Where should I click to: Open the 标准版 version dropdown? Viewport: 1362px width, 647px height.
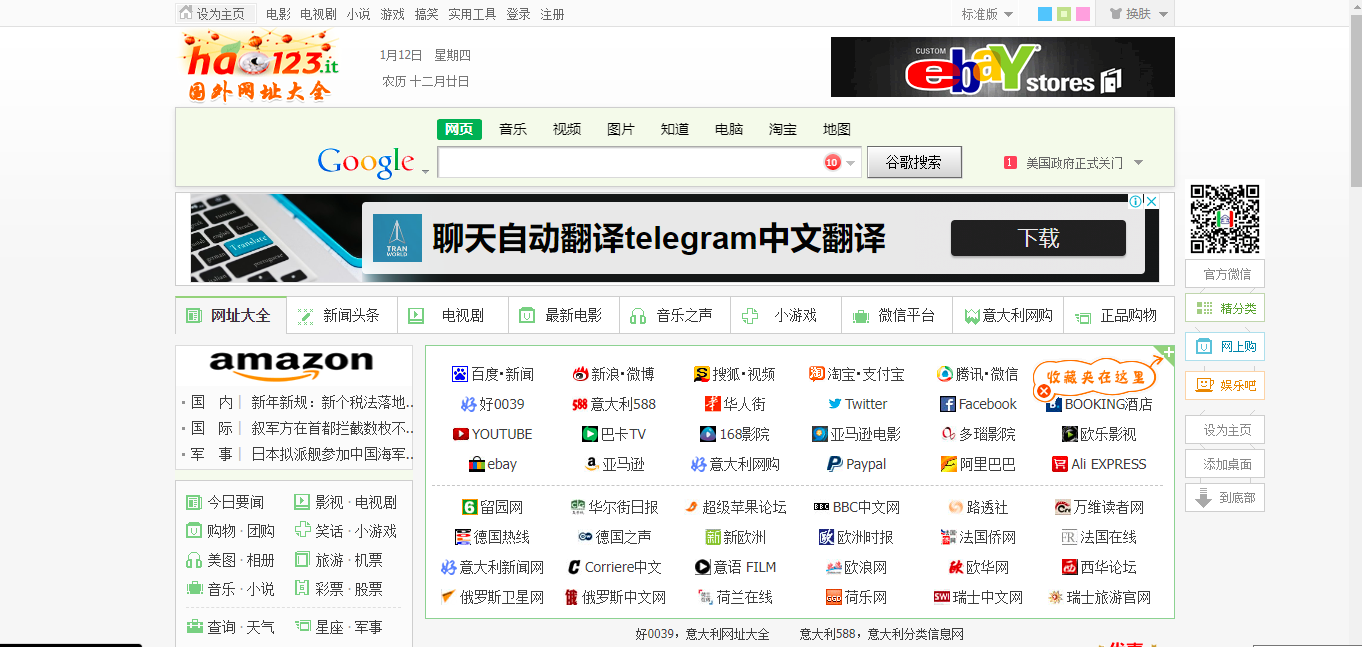(987, 14)
